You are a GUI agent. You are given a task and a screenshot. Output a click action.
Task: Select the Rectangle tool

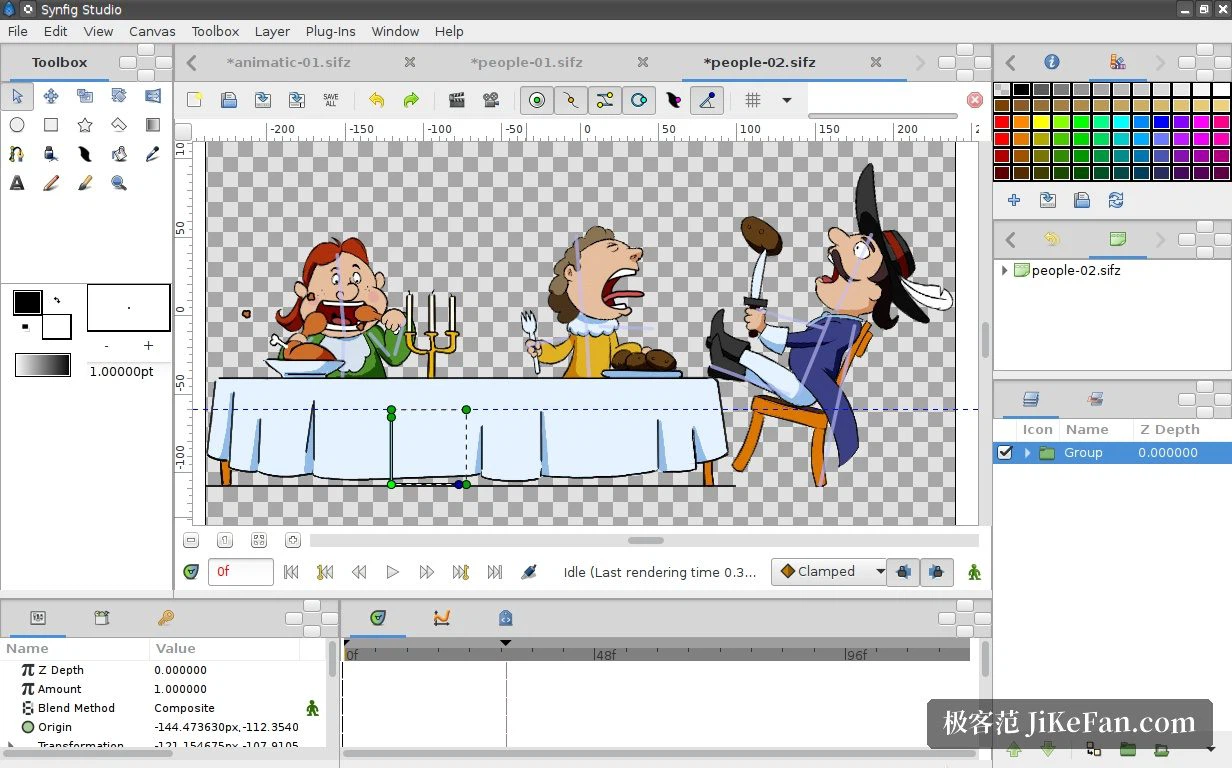point(51,125)
